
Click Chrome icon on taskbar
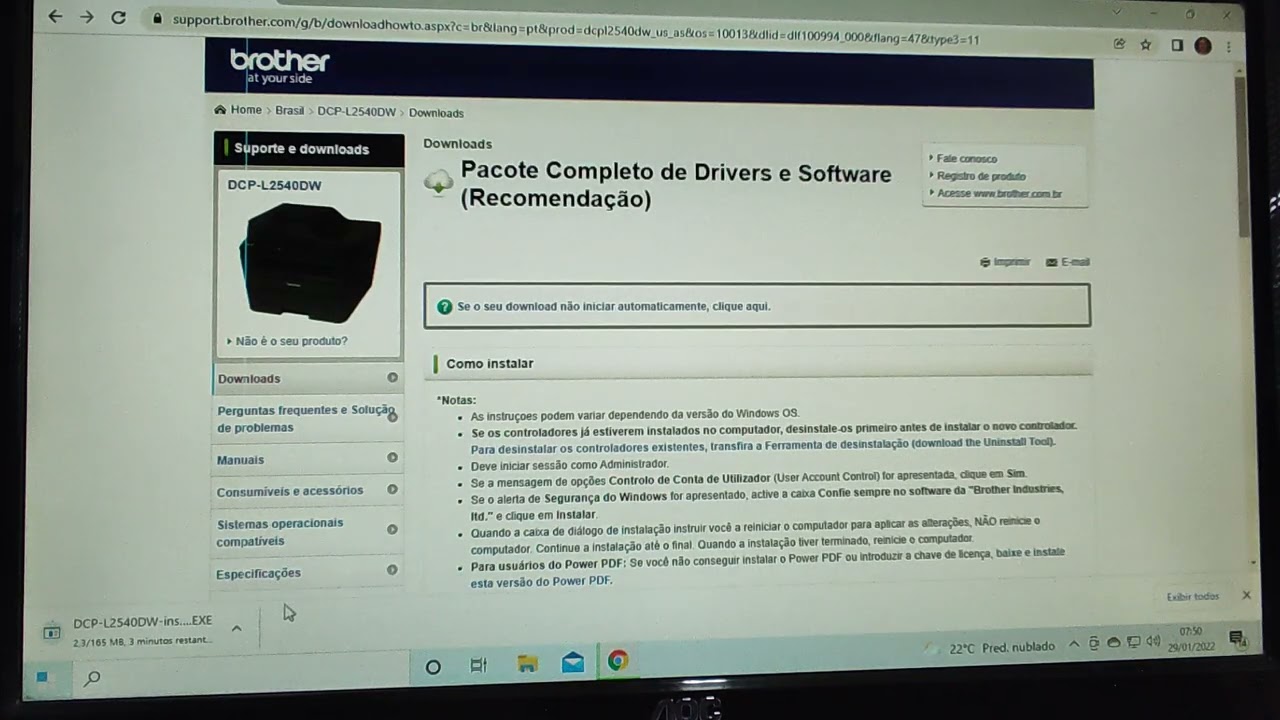pyautogui.click(x=618, y=660)
